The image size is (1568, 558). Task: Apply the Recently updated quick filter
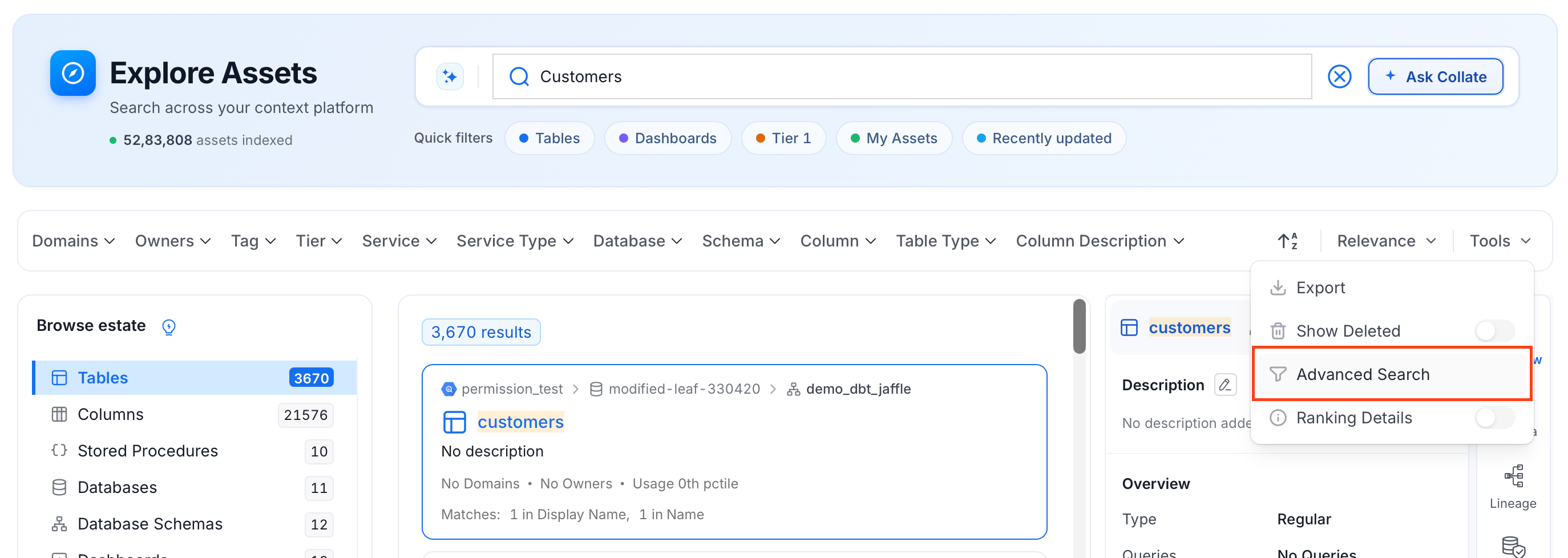pyautogui.click(x=1044, y=138)
